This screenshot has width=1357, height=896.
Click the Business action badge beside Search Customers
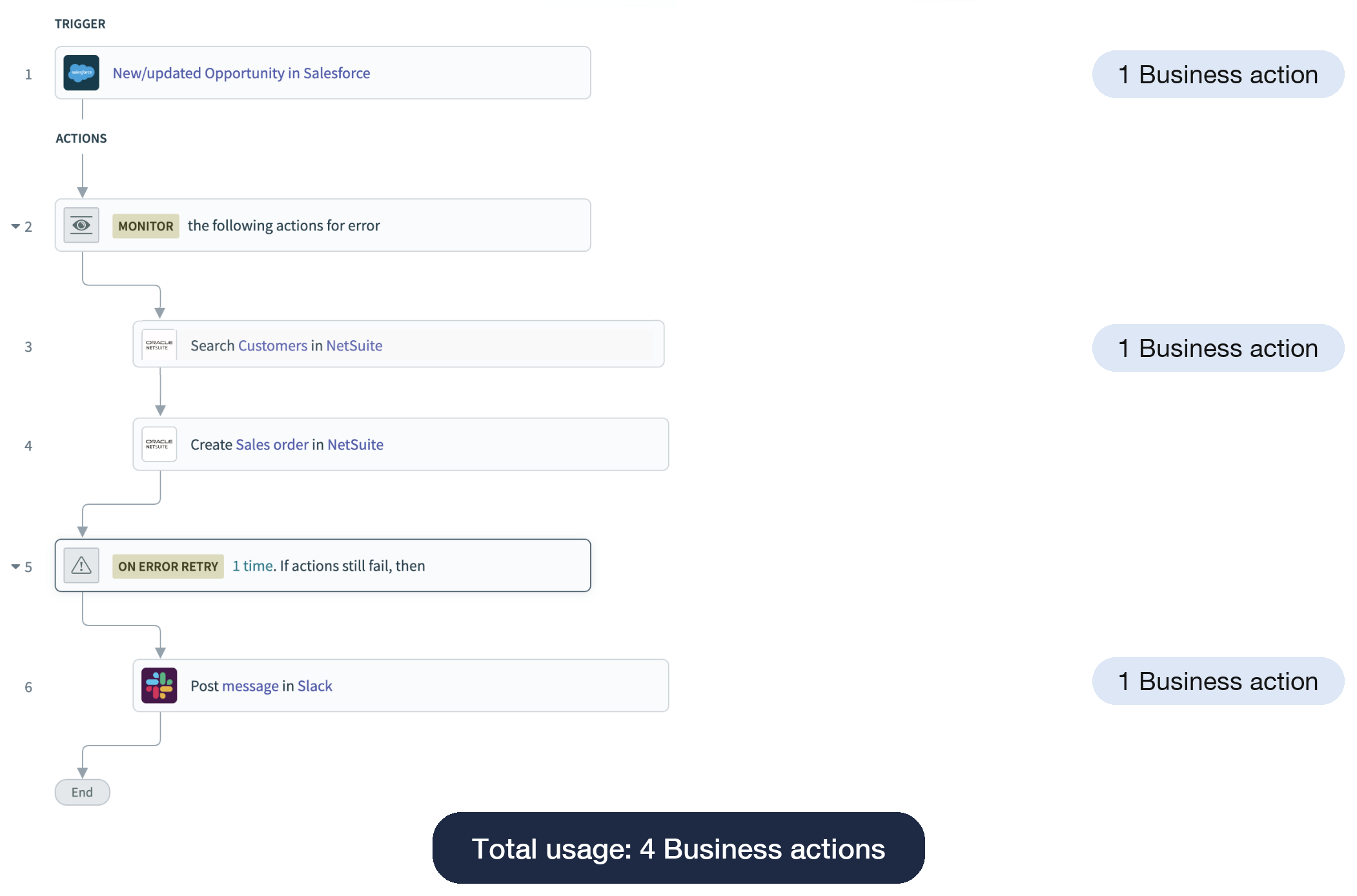click(x=1218, y=349)
